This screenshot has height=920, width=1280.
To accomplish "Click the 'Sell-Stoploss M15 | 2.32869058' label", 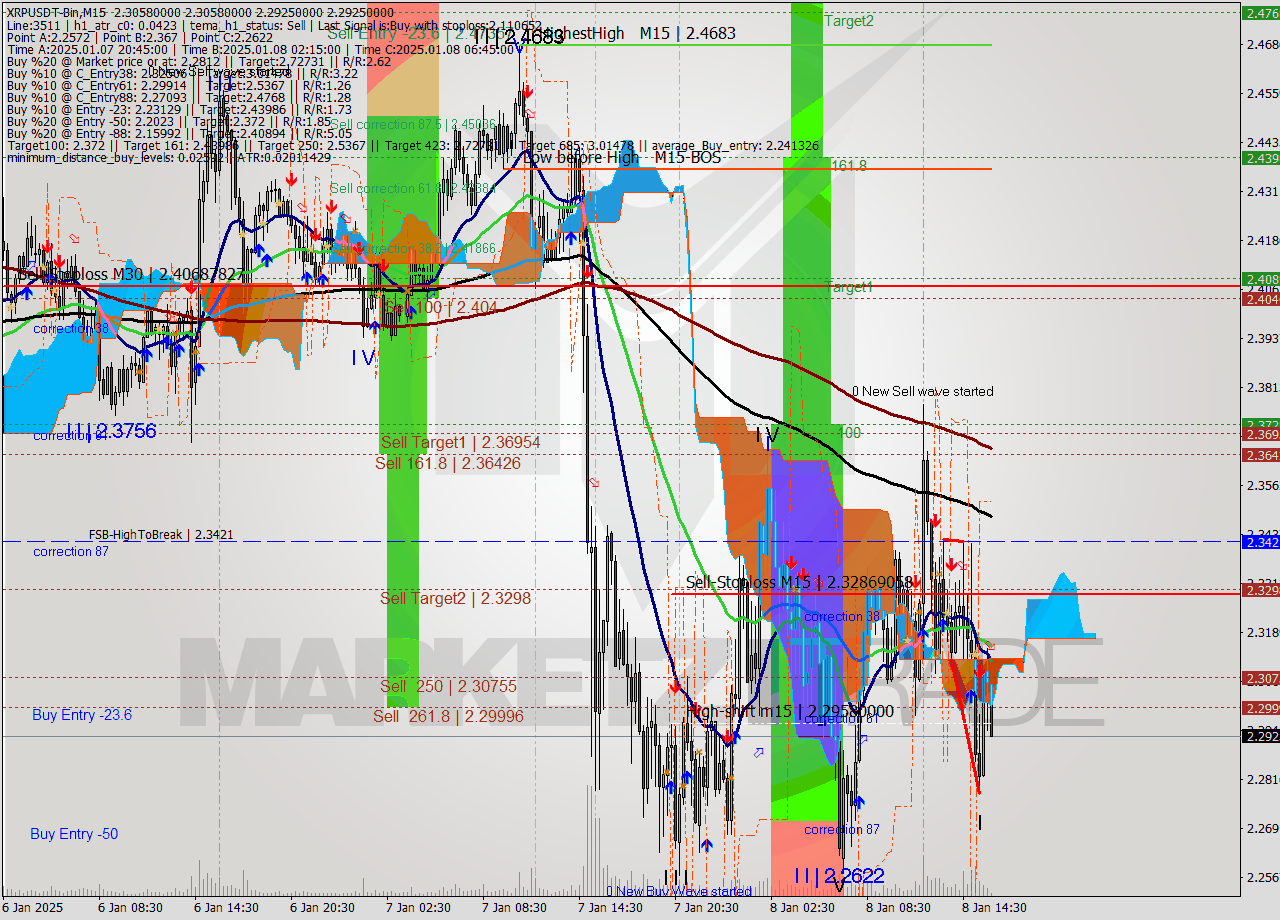I will point(799,582).
